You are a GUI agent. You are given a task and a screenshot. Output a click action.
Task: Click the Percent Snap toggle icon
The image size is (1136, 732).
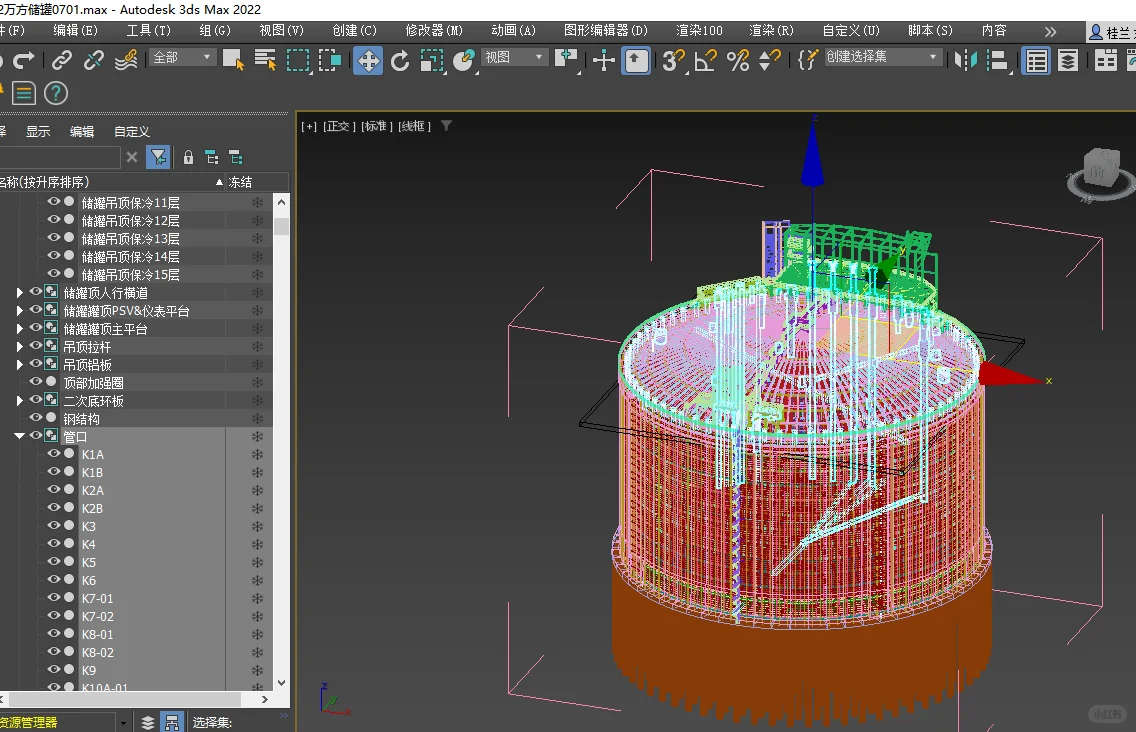tap(738, 61)
